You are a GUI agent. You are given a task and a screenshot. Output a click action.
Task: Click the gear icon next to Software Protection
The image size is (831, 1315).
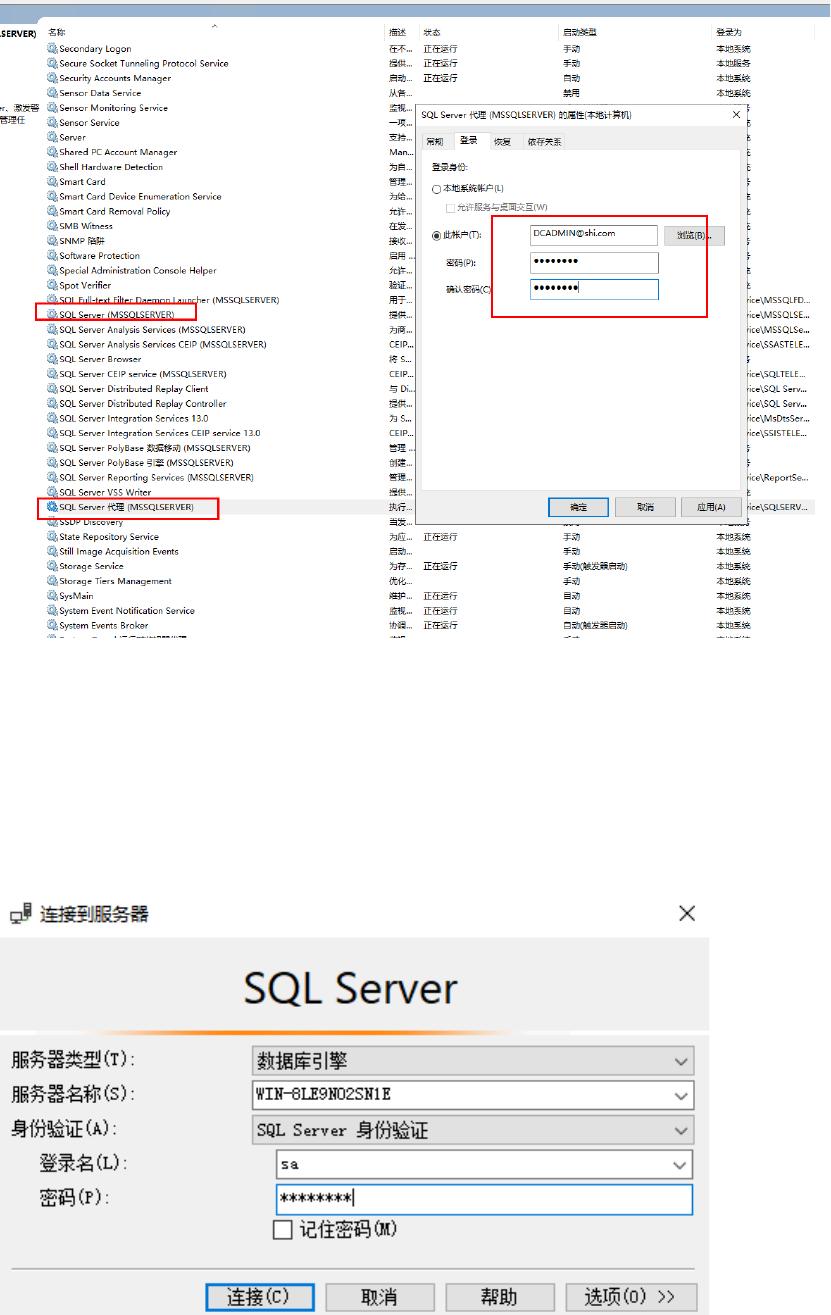pos(52,256)
